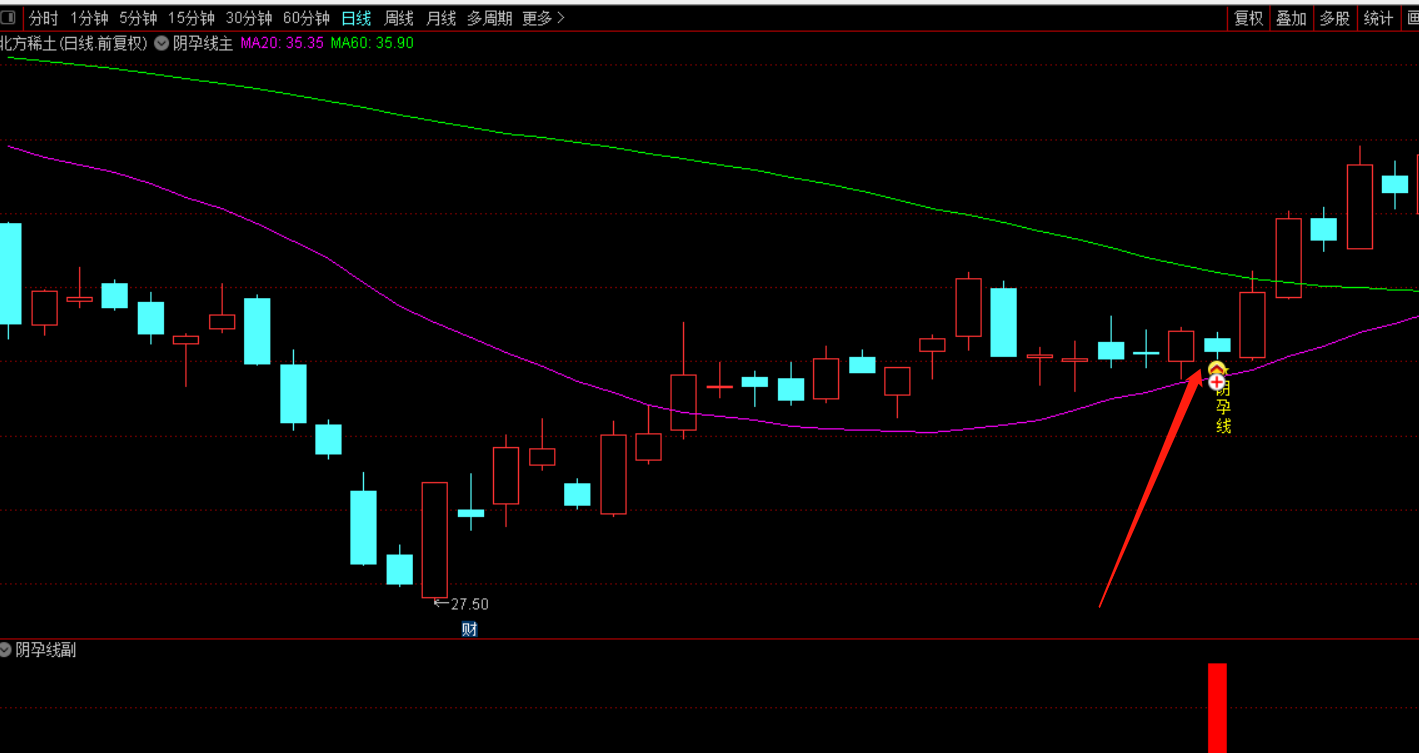Click the yellow 阴孕线 signal text
Image resolution: width=1419 pixels, height=753 pixels.
tap(1223, 407)
